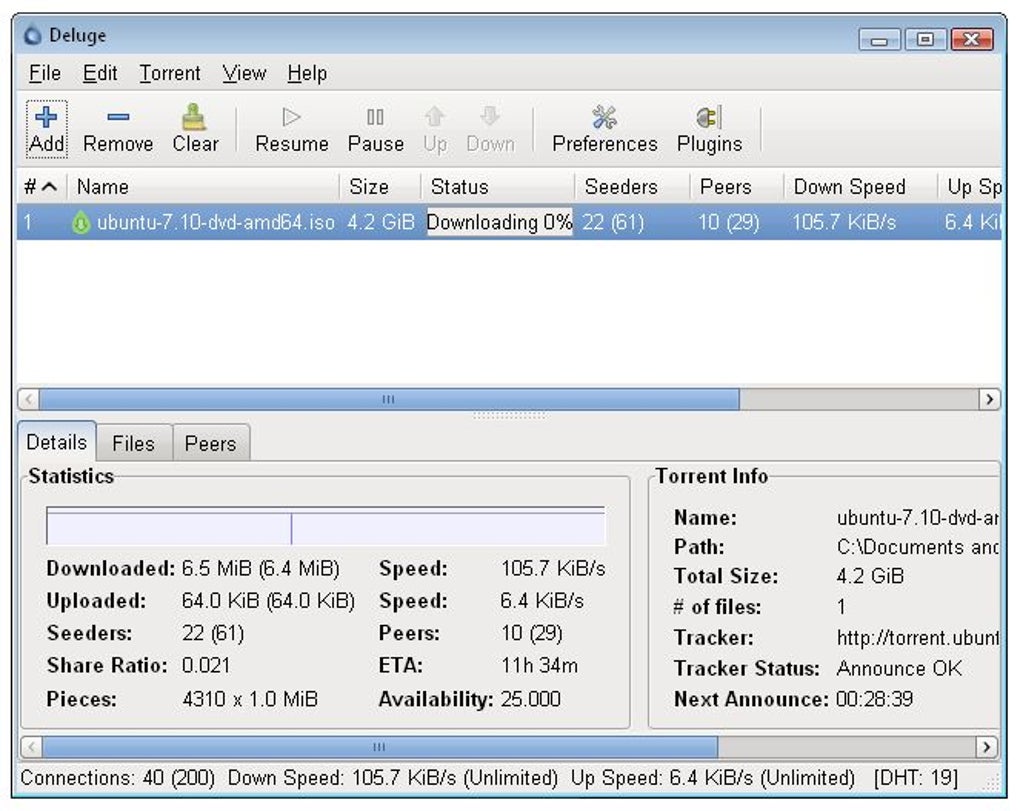The image size is (1020, 811).
Task: Switch to the Peers tab
Action: tap(210, 444)
